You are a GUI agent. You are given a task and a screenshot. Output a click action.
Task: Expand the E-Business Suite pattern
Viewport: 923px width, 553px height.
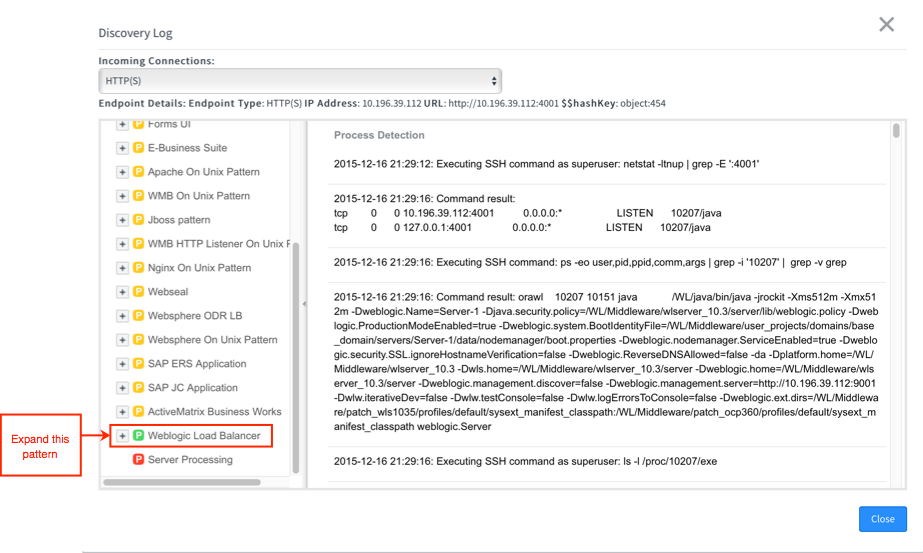point(122,148)
